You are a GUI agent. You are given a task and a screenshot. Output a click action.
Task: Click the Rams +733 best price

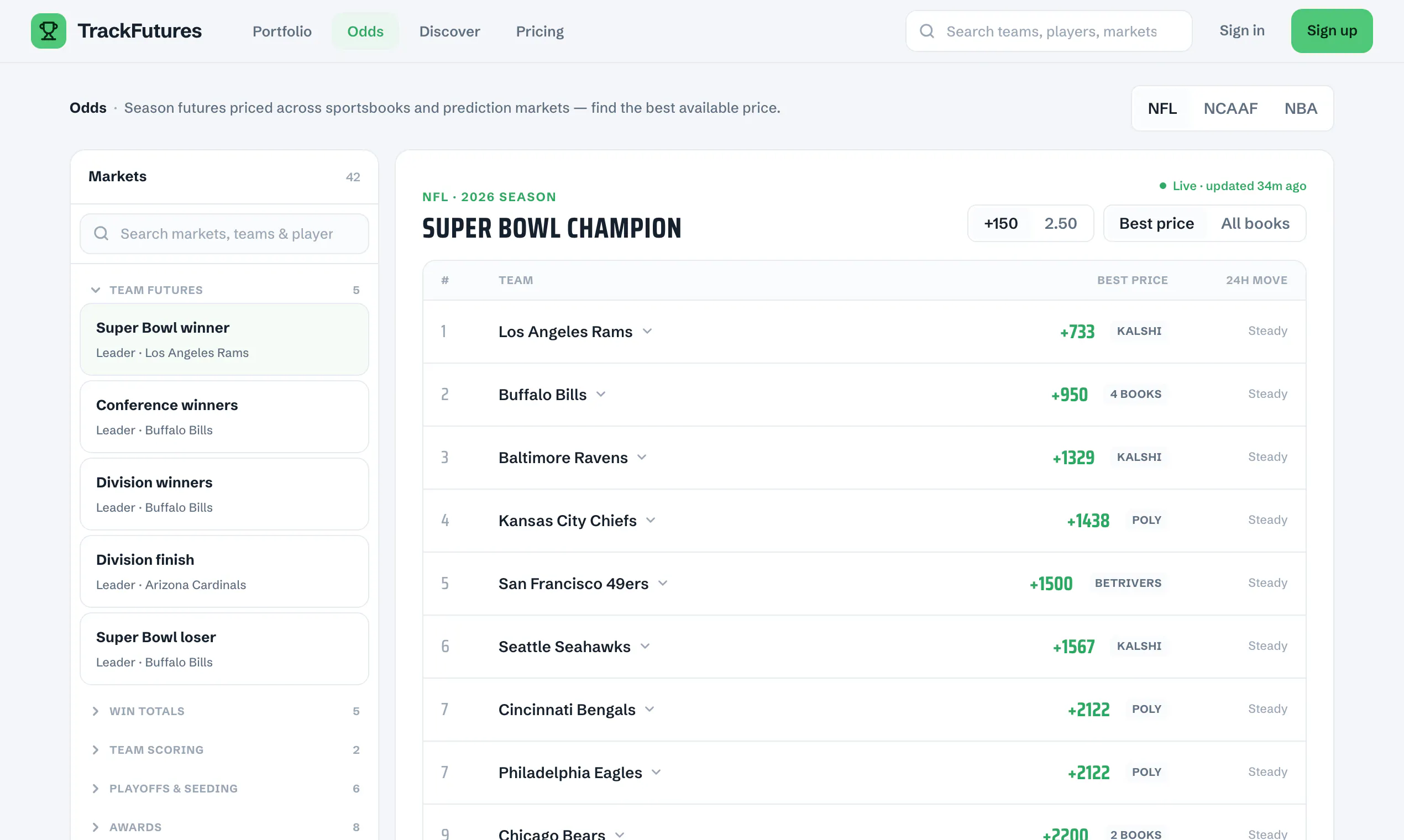(1077, 332)
